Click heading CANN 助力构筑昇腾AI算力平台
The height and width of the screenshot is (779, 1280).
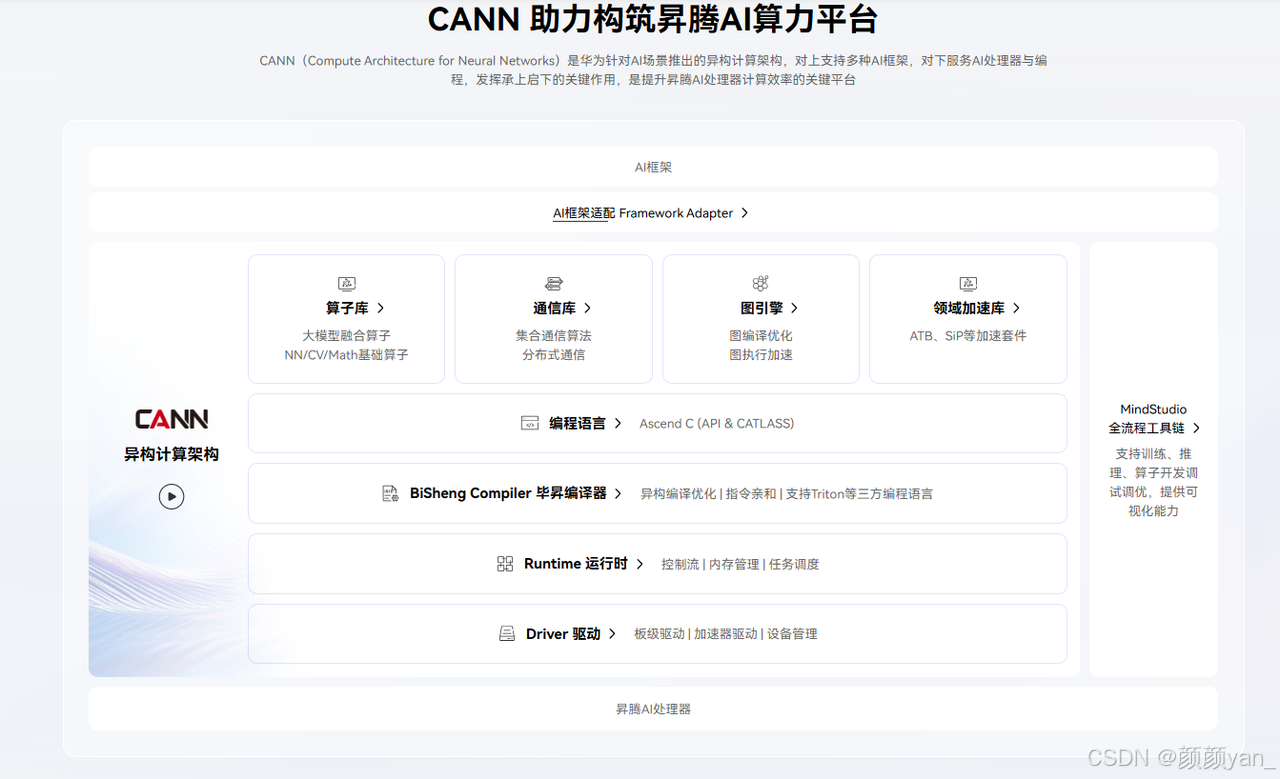point(653,19)
